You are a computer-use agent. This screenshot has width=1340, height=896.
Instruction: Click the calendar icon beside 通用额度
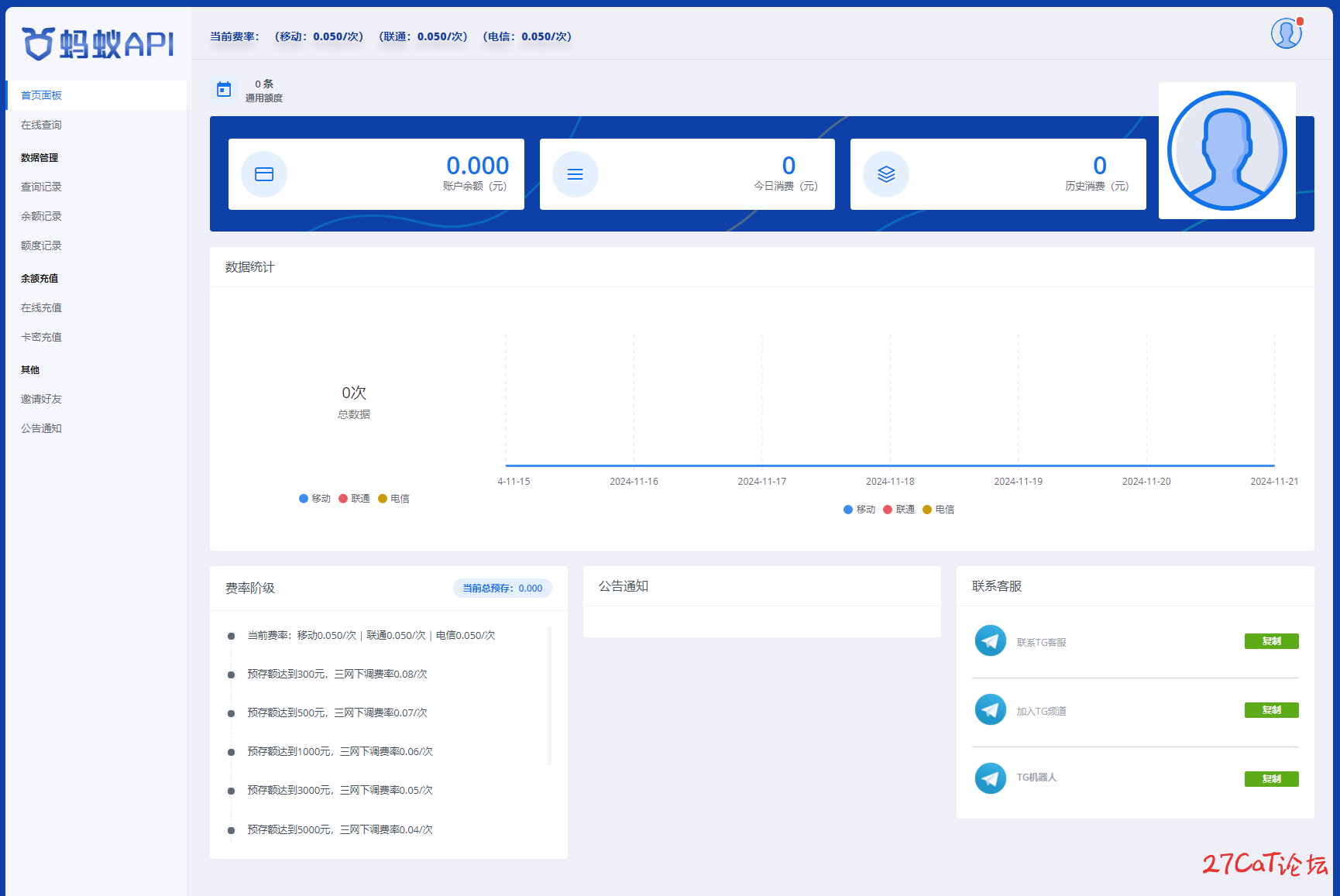(224, 90)
